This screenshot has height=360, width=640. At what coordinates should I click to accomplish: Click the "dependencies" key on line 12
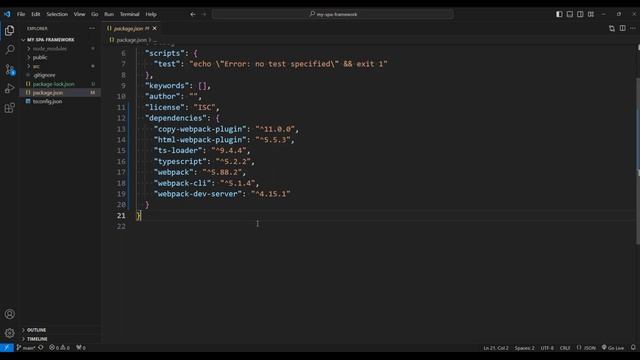(176, 118)
